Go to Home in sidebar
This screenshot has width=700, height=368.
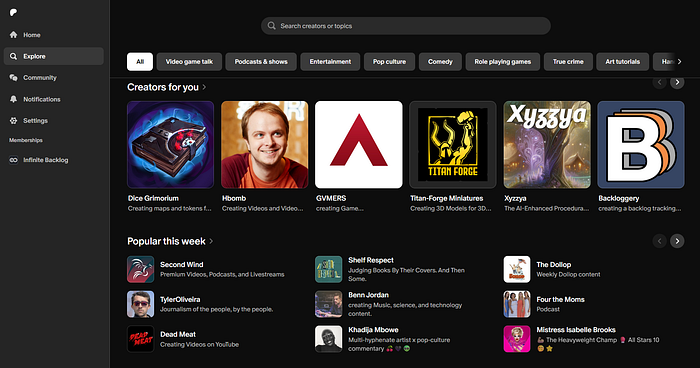pos(54,35)
